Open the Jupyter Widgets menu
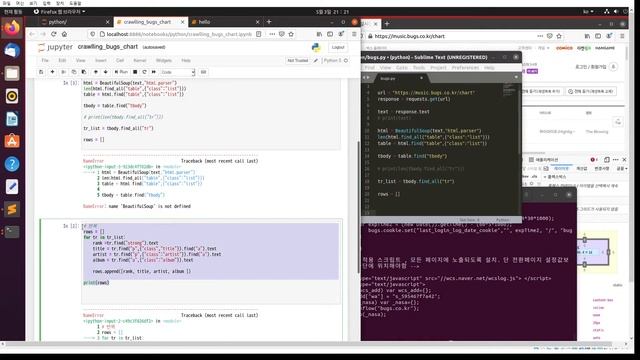Screen dimensions: 640x360 point(164,60)
